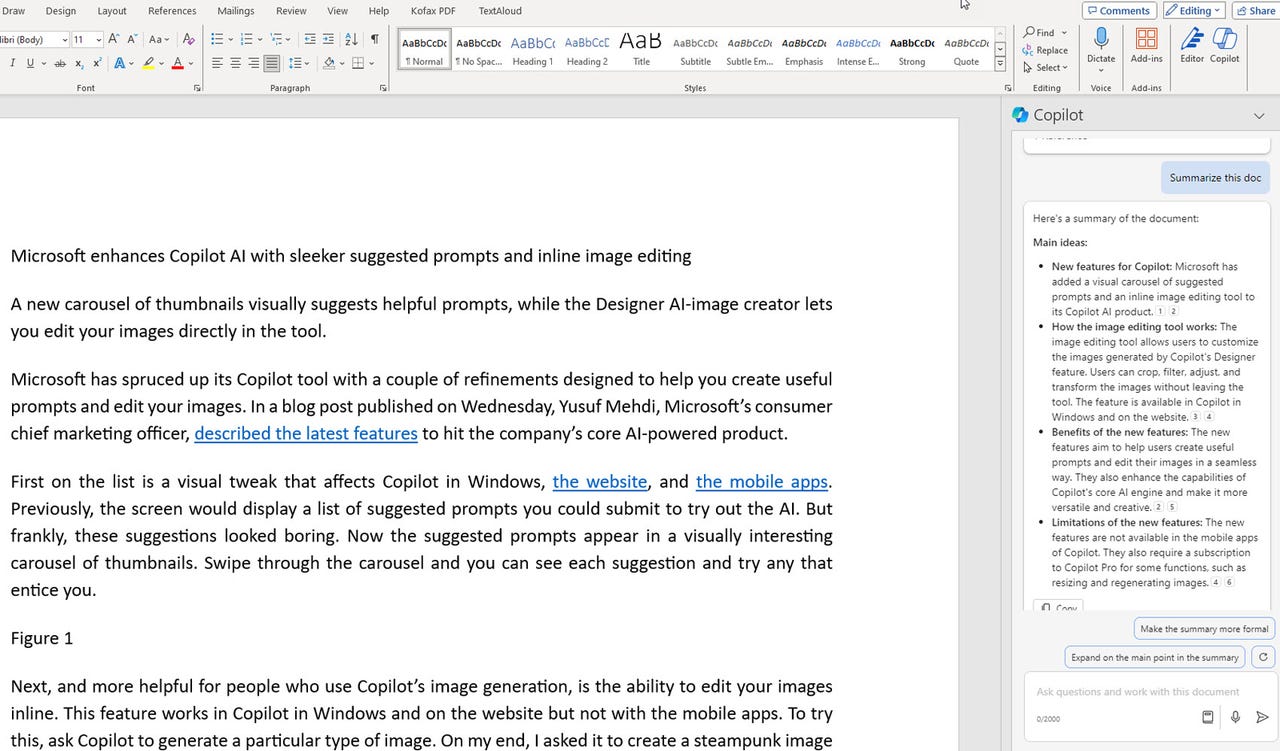1280x751 pixels.
Task: Send the Copilot prompt with arrow icon
Action: point(1263,717)
